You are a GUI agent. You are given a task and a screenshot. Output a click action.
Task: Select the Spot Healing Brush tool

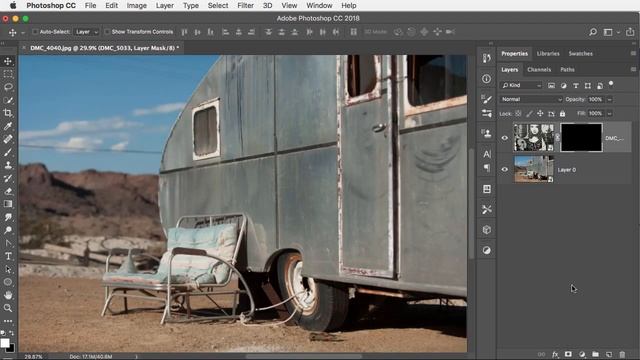coord(8,139)
